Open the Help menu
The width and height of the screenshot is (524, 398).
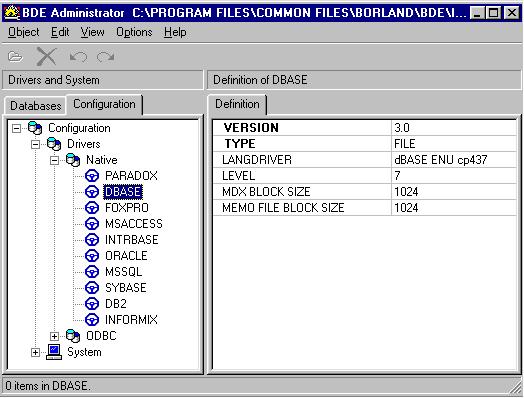coord(175,32)
